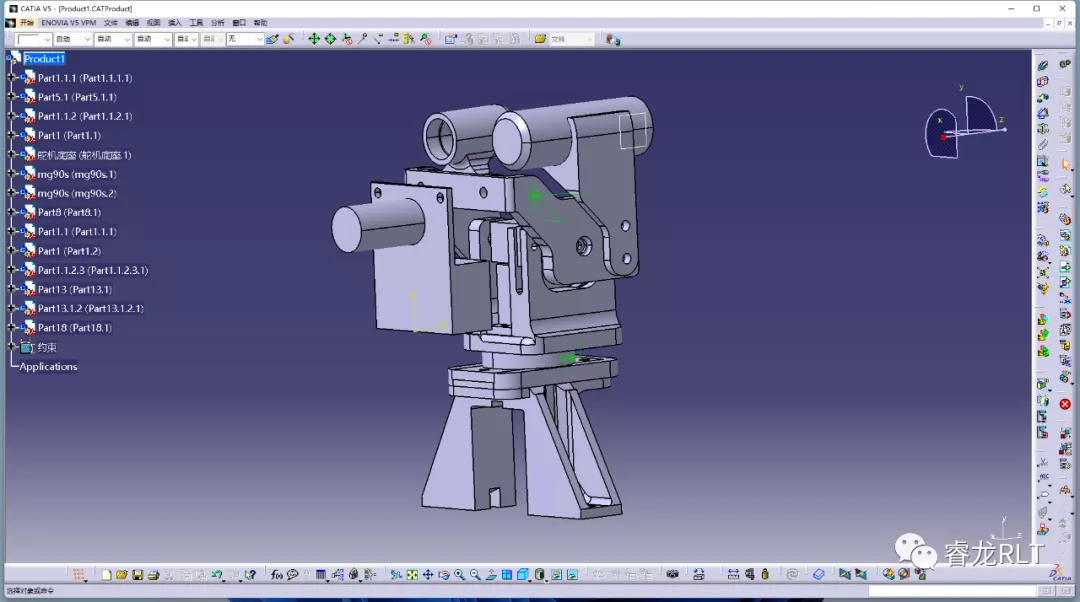Select Part1.1.2 (Part1.1.2.1) in tree

(85, 116)
